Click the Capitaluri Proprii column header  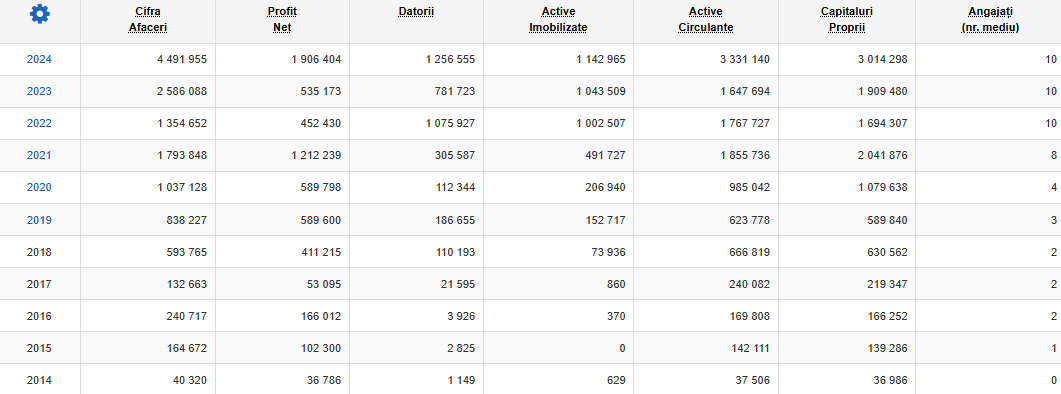pos(846,20)
